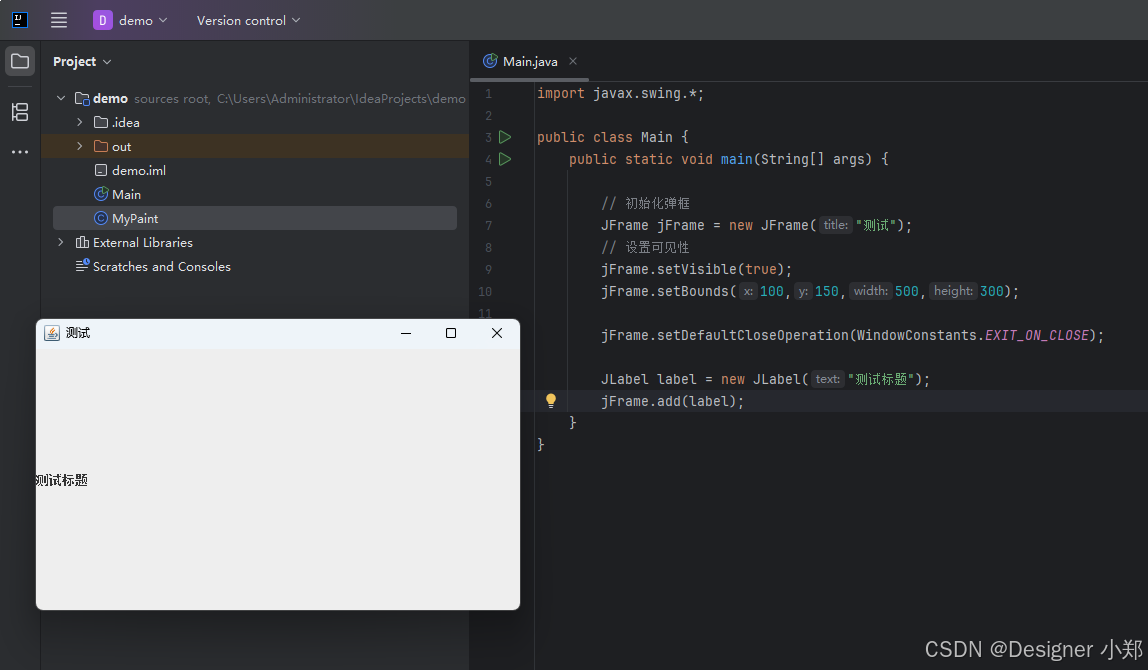Open the Project view options dropdown
The width and height of the screenshot is (1148, 670).
(82, 62)
